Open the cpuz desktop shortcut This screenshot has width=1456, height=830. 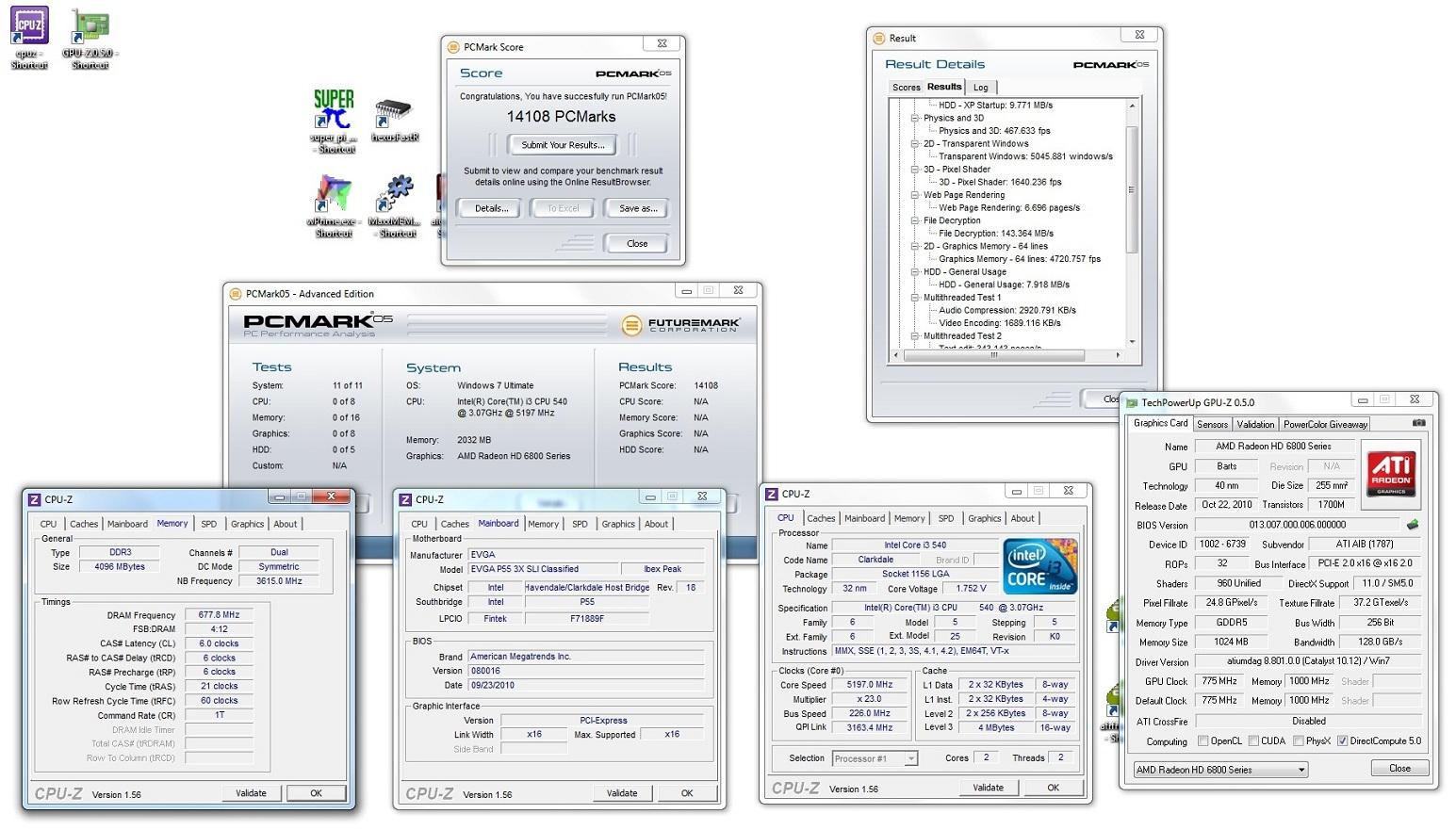(29, 38)
